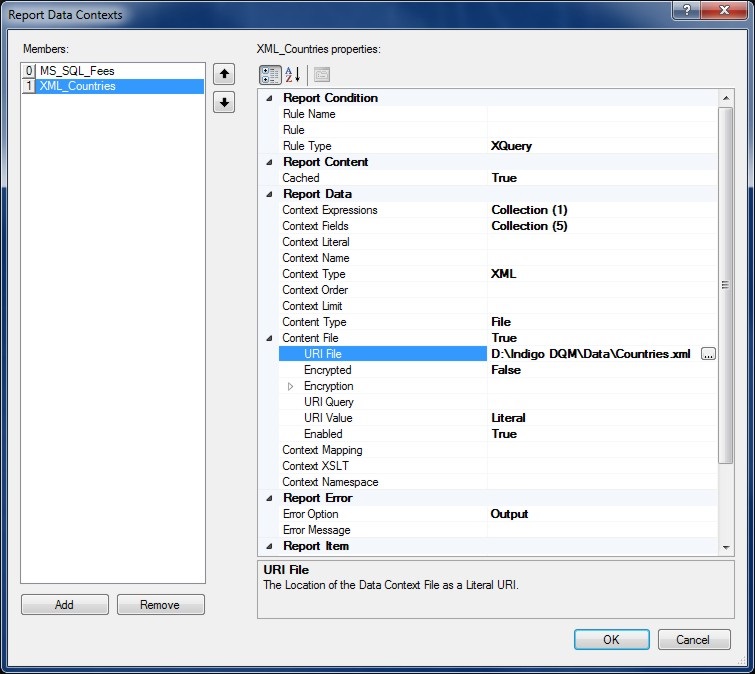The height and width of the screenshot is (674, 755).
Task: Click the help question mark button
Action: pos(685,10)
